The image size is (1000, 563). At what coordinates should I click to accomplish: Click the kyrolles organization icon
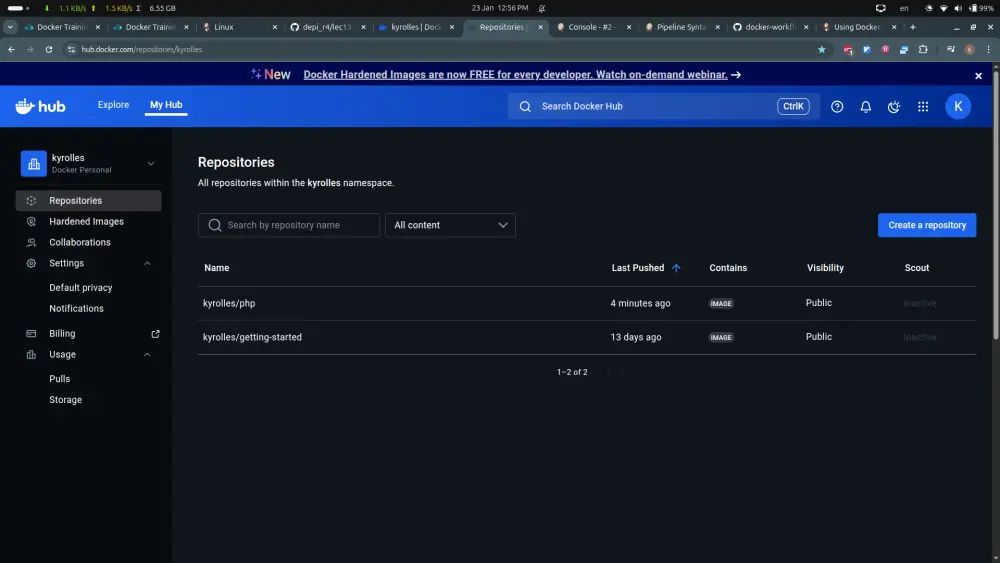[34, 163]
